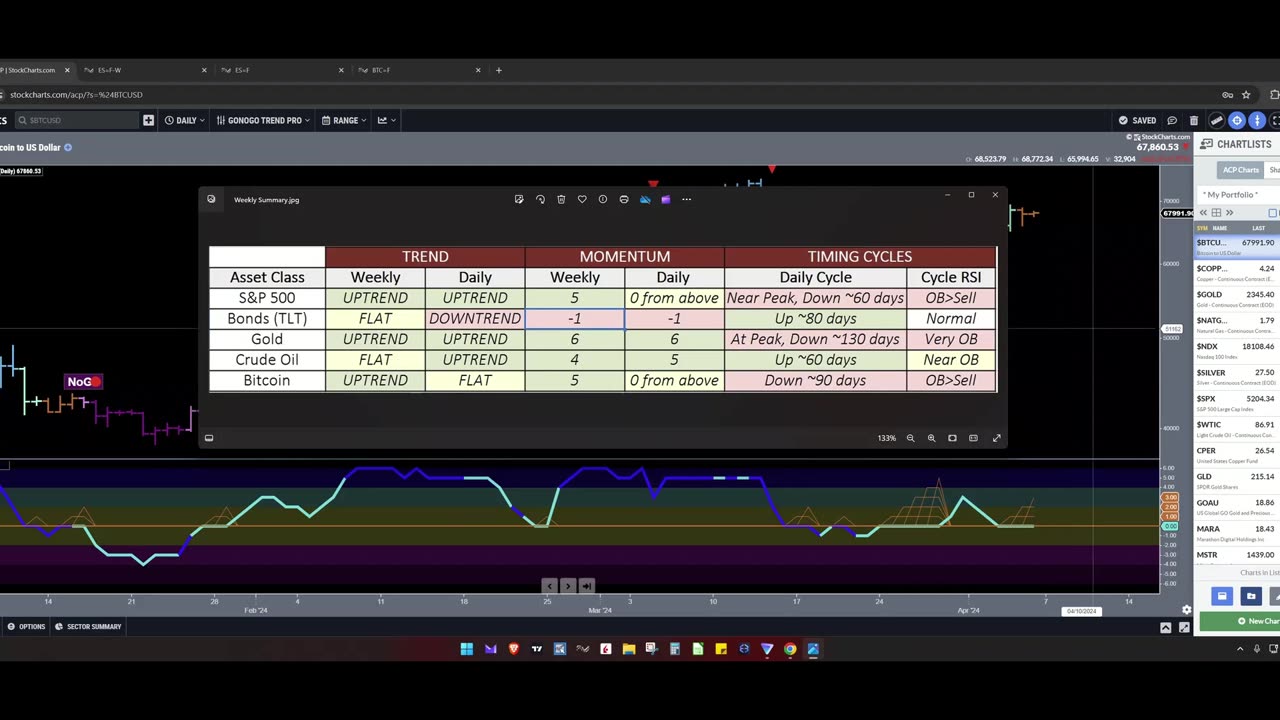Open the My Portfolio chartlist selector

click(1240, 195)
